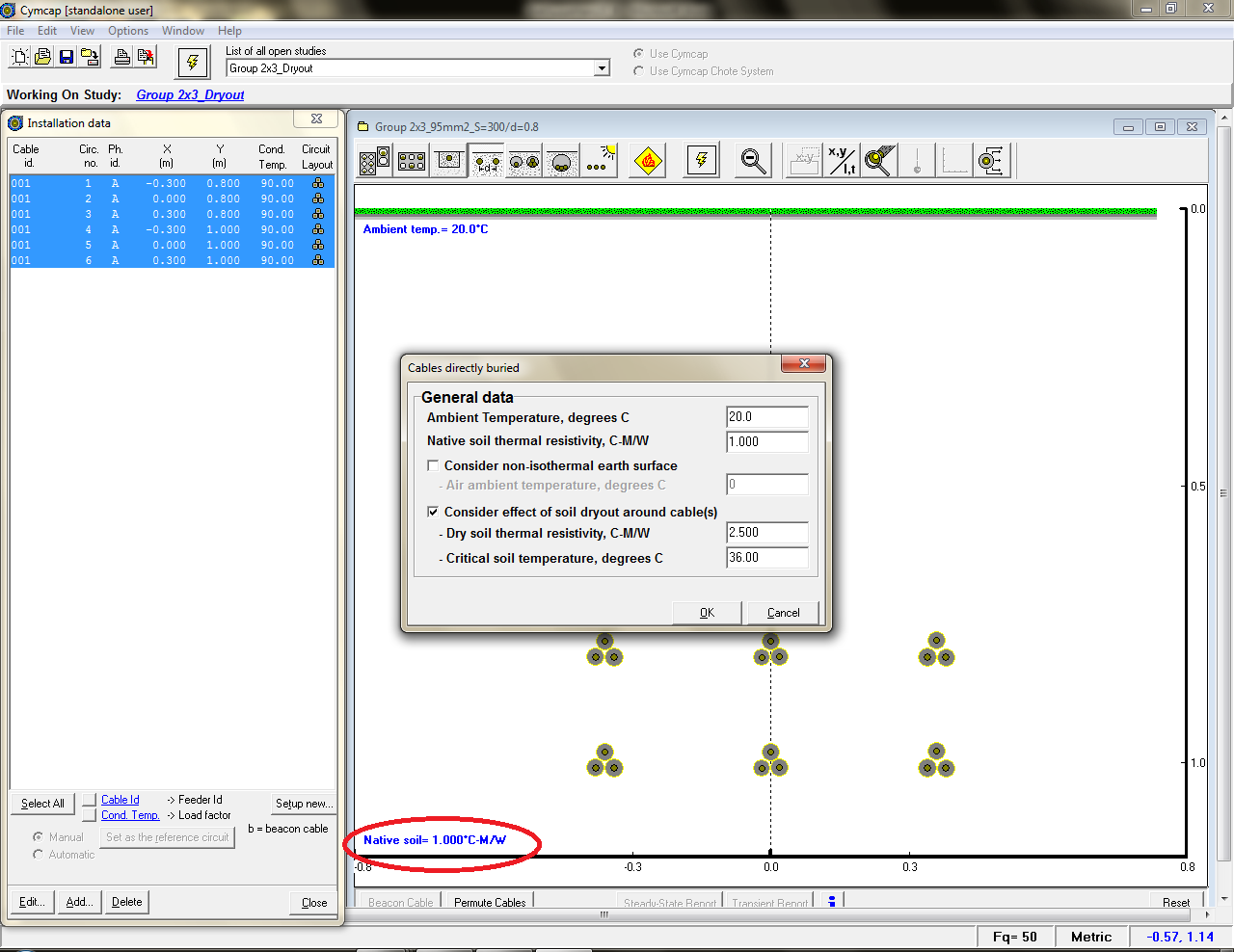Viewport: 1234px width, 952px height.
Task: Select the duct bank installation icon
Action: 375,161
